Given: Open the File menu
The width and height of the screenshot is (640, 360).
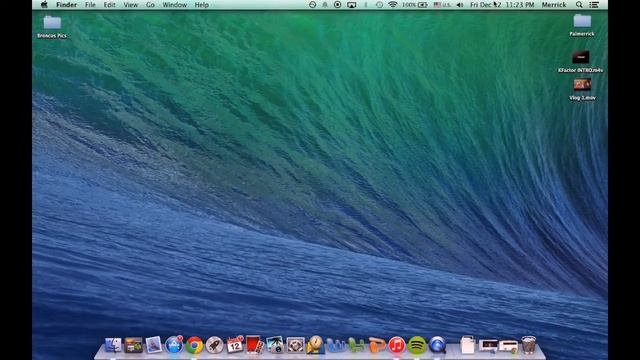Looking at the screenshot, I should [x=90, y=5].
